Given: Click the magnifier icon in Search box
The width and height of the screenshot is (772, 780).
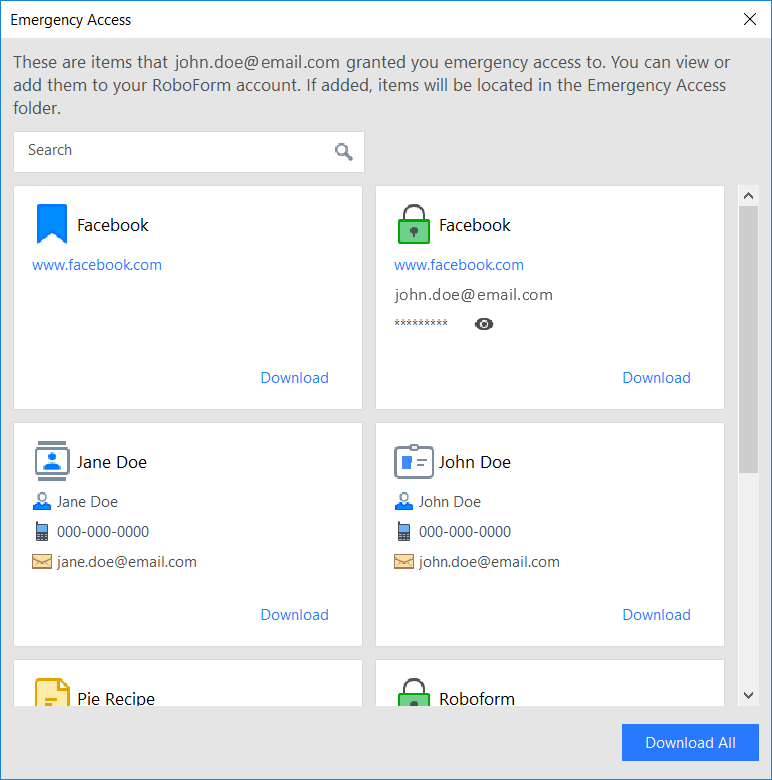Looking at the screenshot, I should [344, 152].
